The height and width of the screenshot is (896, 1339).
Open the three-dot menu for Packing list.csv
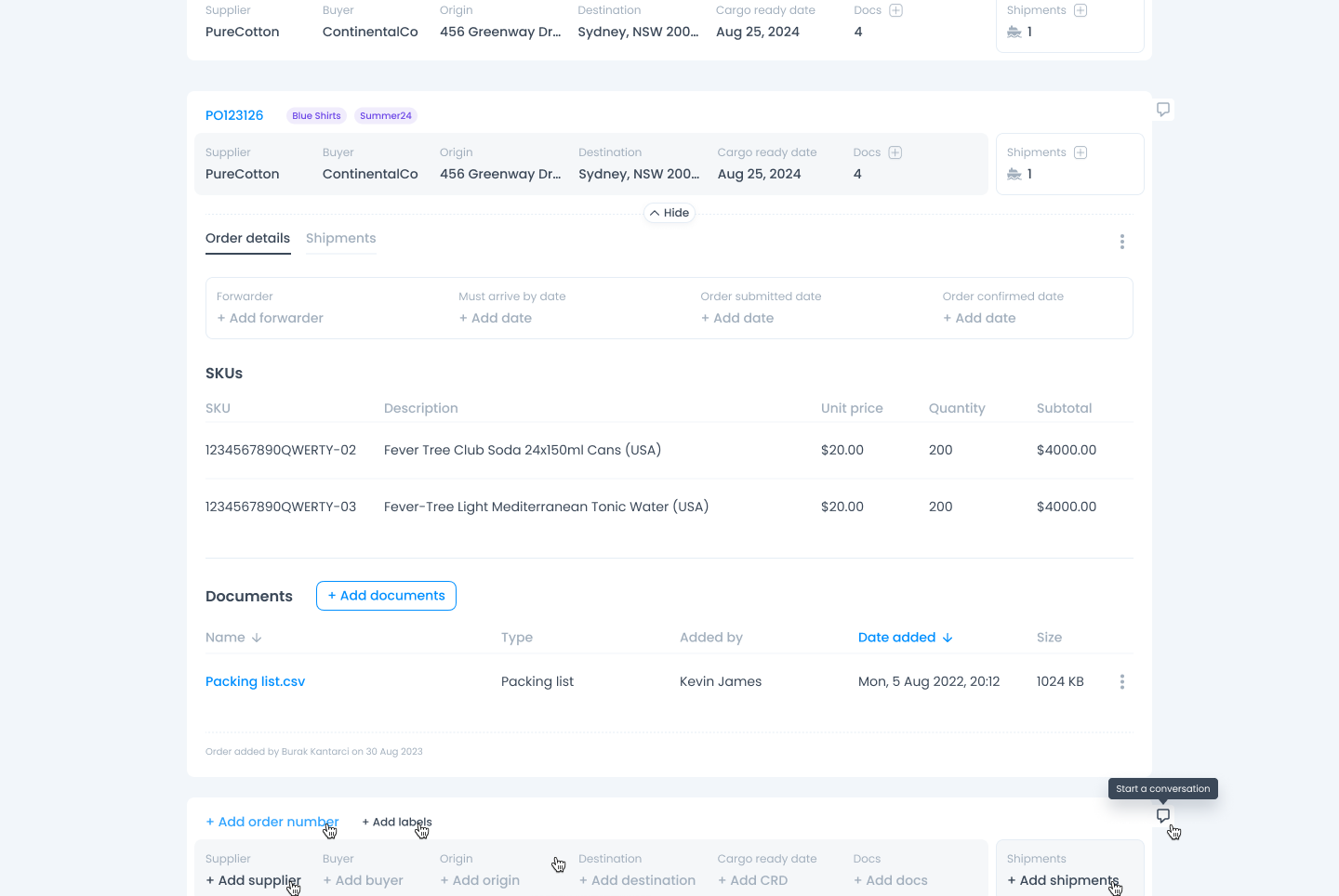click(1122, 682)
